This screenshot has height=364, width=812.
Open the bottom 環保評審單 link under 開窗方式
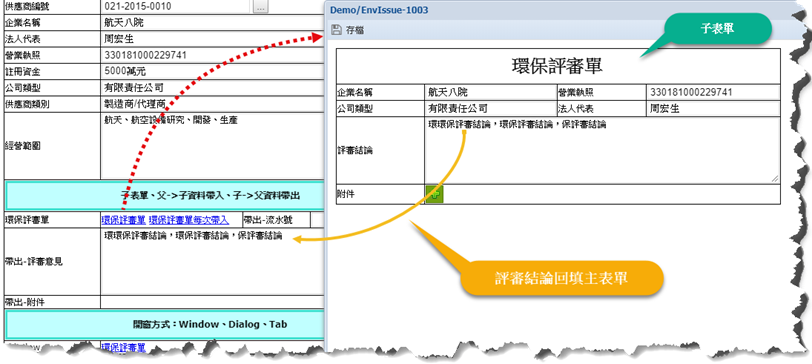123,347
